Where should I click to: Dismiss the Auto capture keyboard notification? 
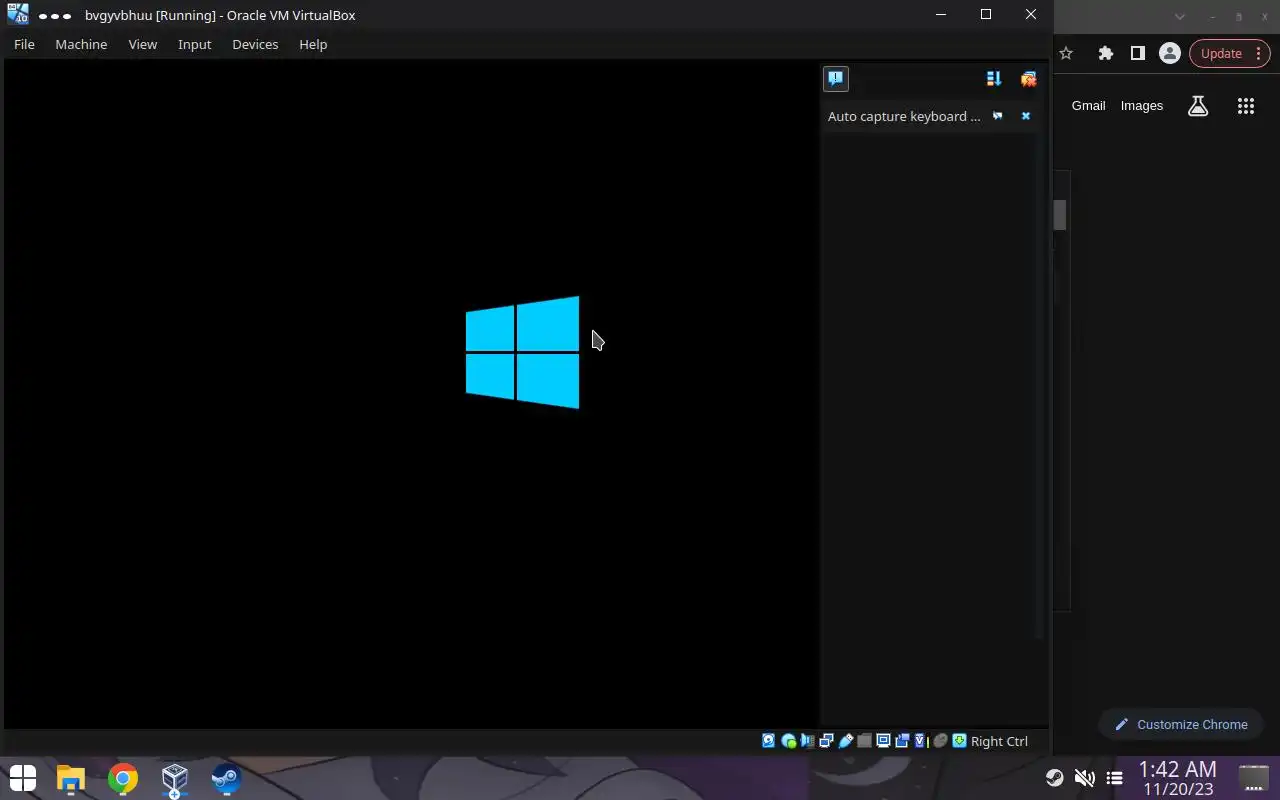coord(1025,116)
